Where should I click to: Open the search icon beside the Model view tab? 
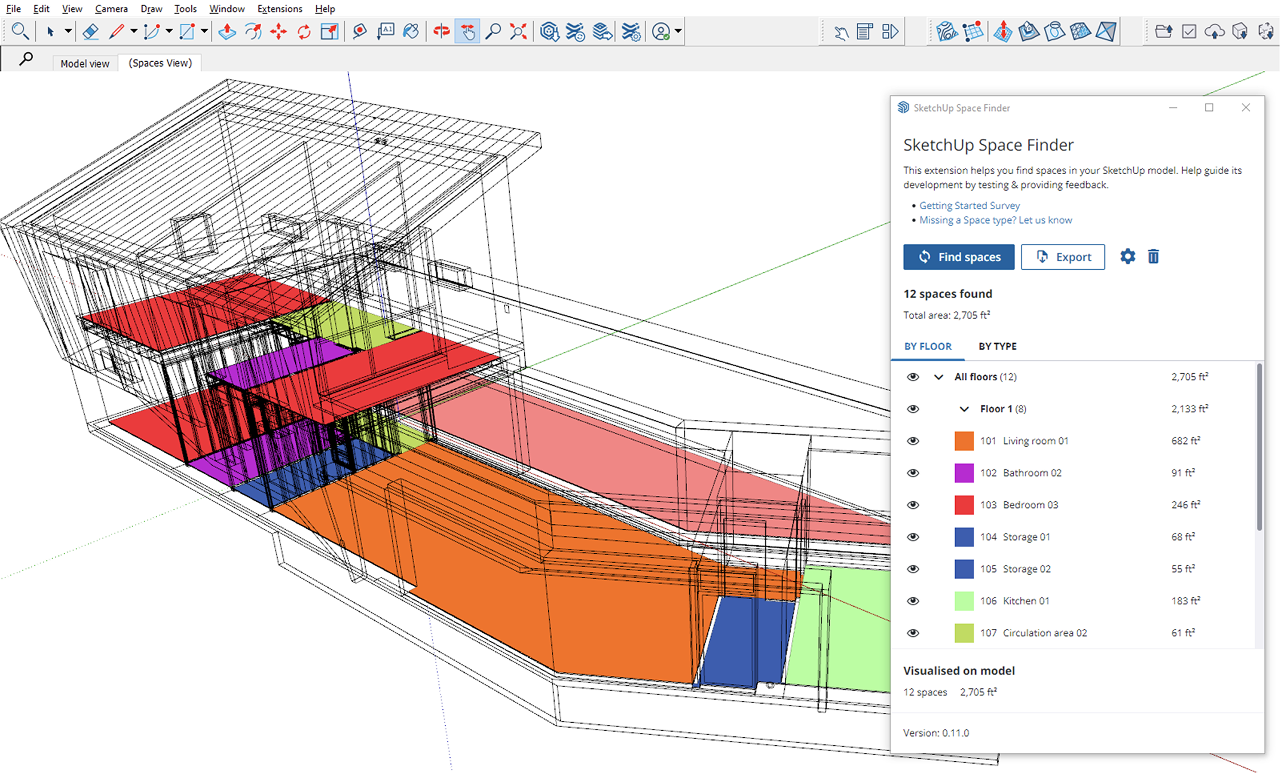[x=26, y=60]
